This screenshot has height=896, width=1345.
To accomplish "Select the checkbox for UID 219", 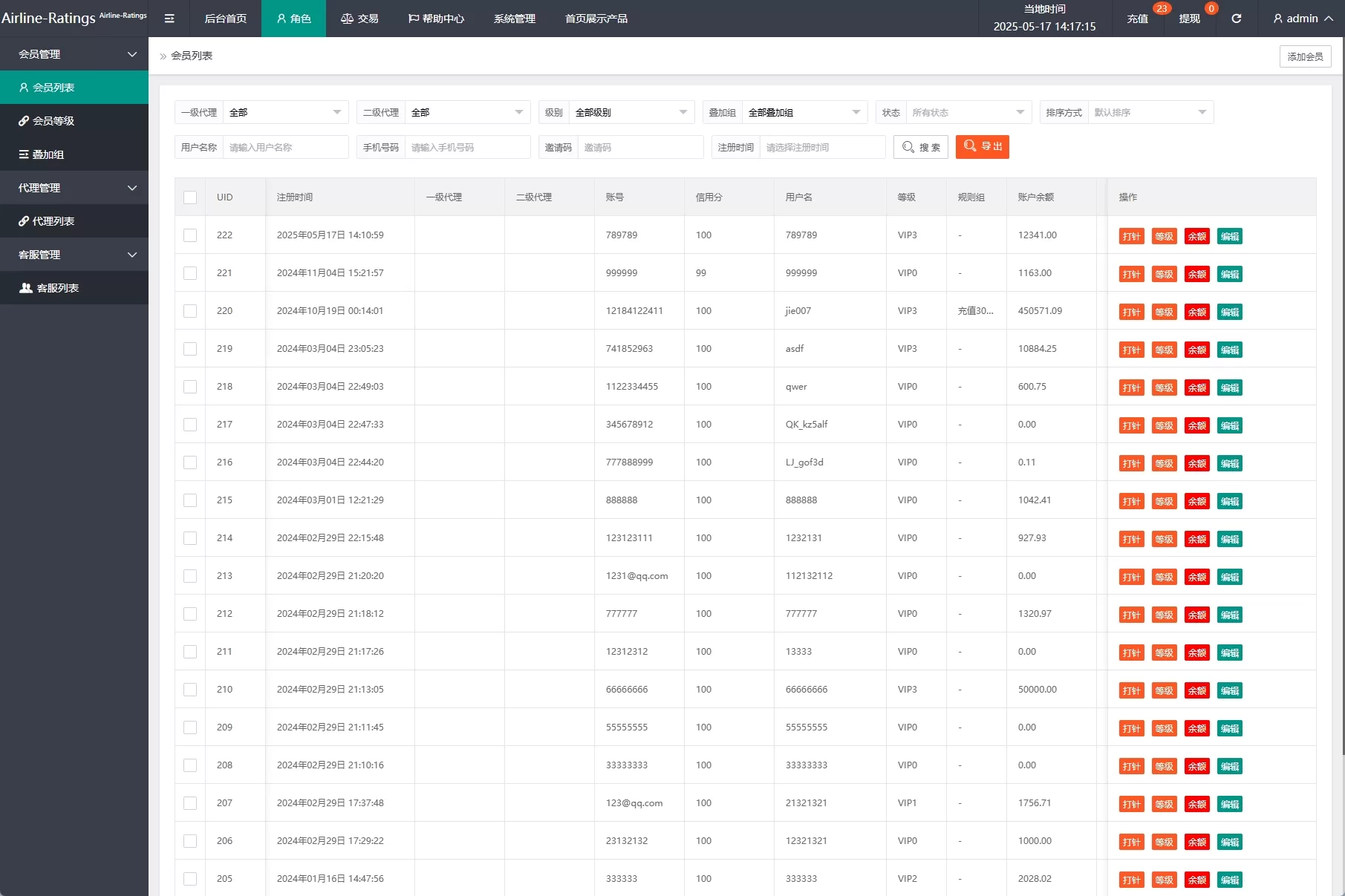I will tap(190, 349).
